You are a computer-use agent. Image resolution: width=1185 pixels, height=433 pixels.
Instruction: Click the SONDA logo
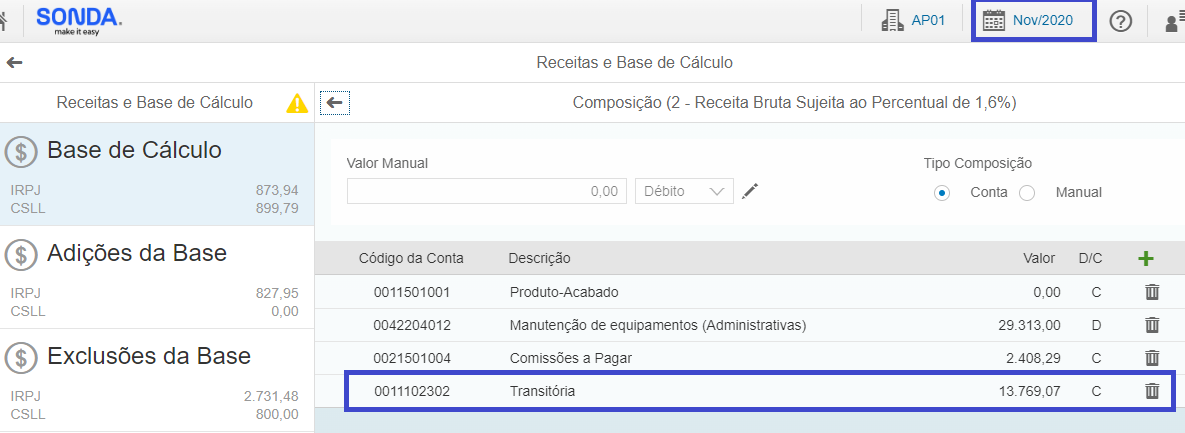[x=79, y=20]
